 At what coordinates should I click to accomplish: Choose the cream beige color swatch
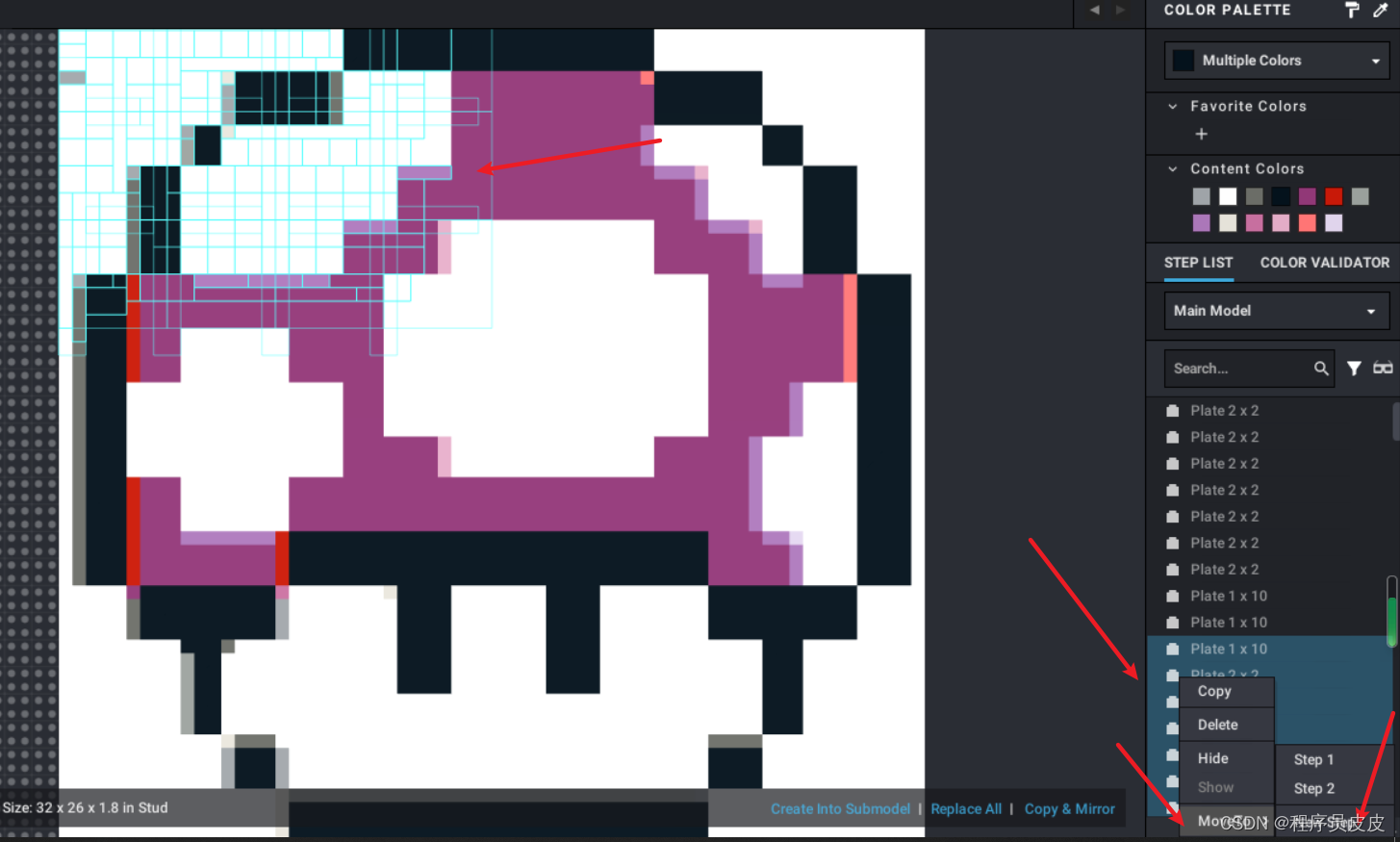tap(1228, 223)
